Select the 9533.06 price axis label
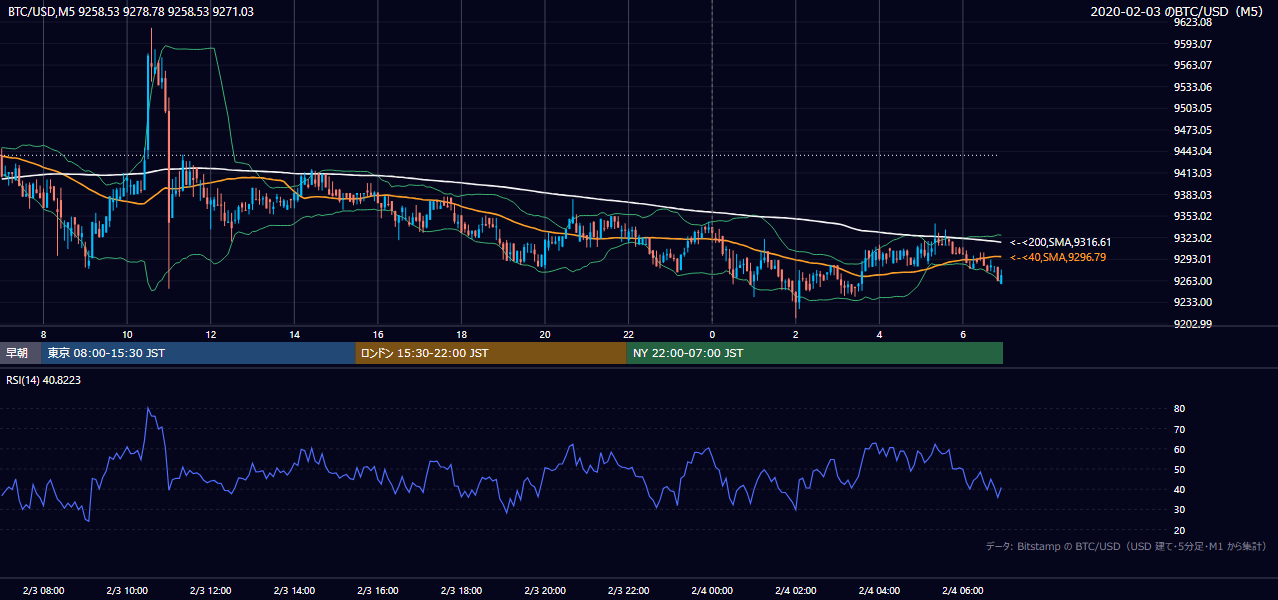1278x600 pixels. 1193,87
